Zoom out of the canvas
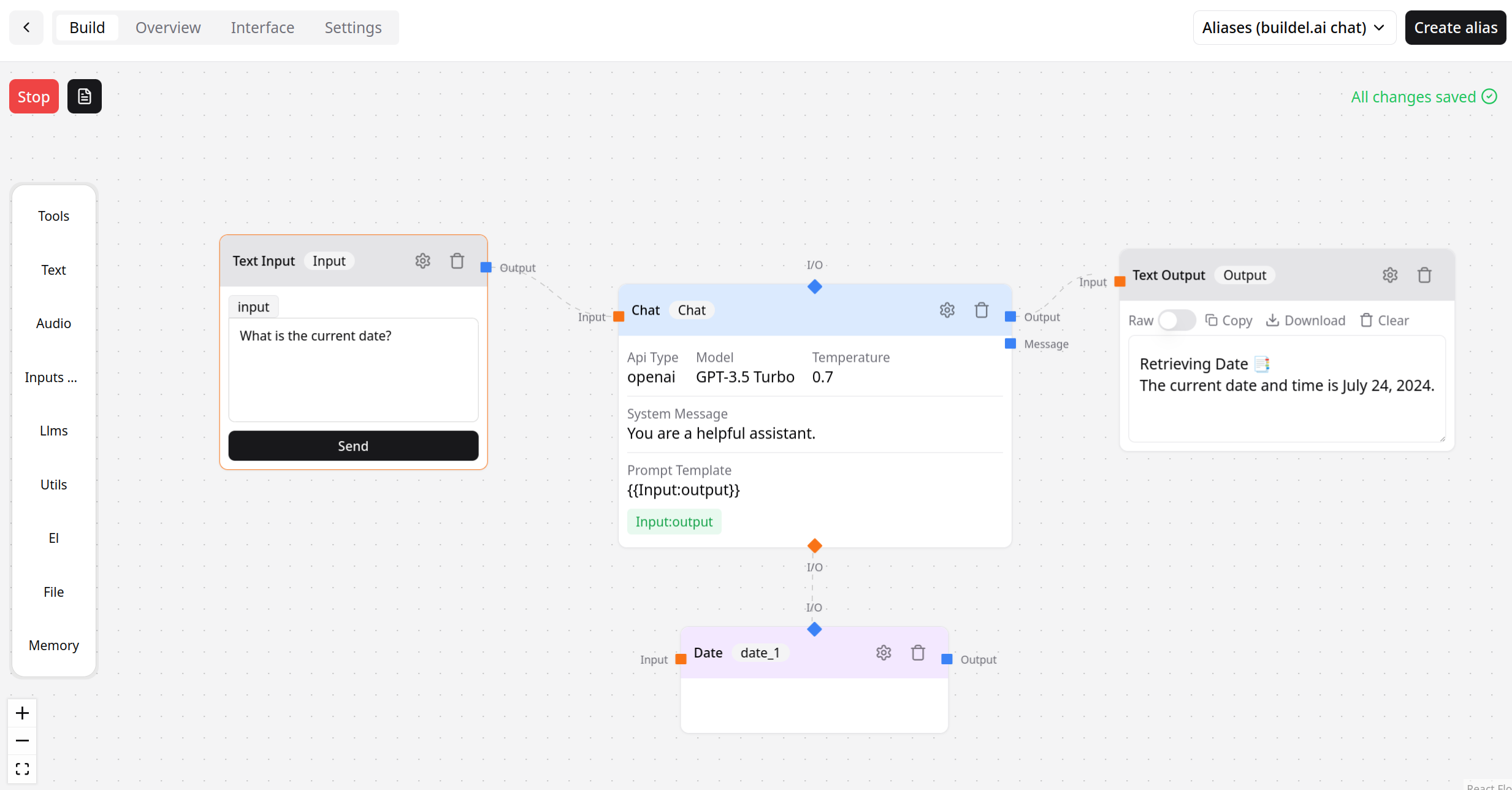 (22, 740)
